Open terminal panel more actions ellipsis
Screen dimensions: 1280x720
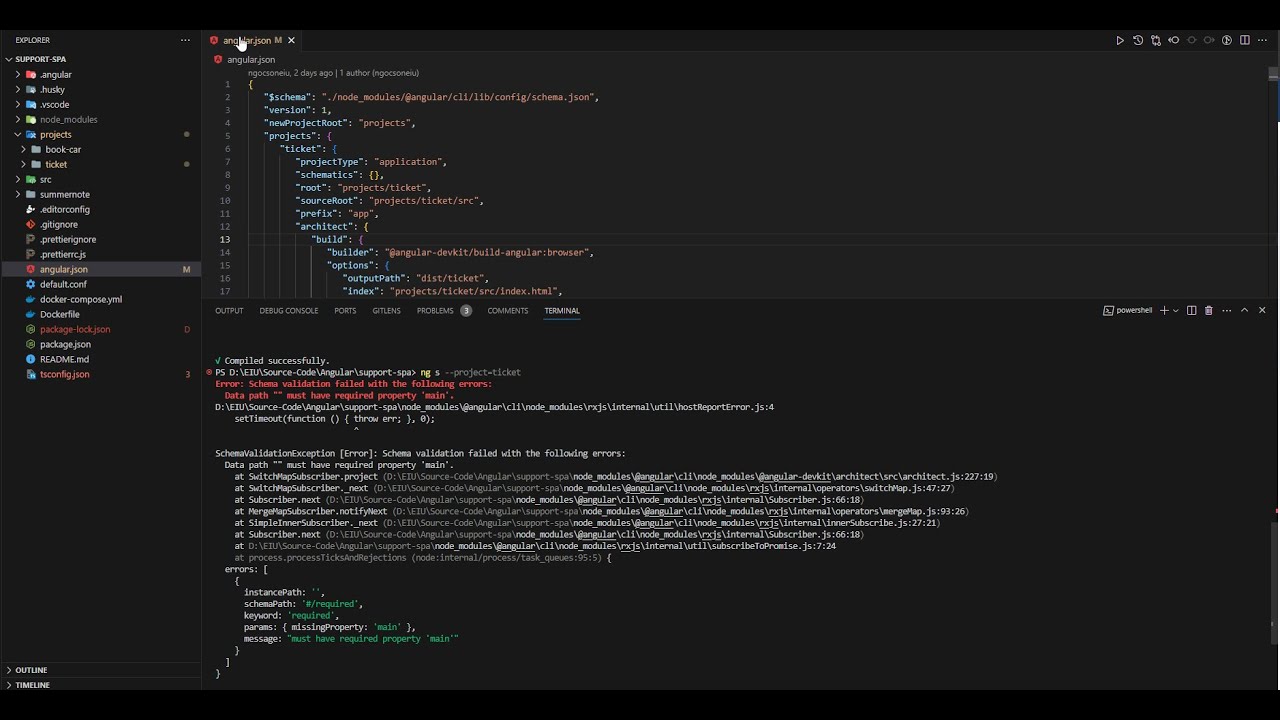pos(1226,311)
